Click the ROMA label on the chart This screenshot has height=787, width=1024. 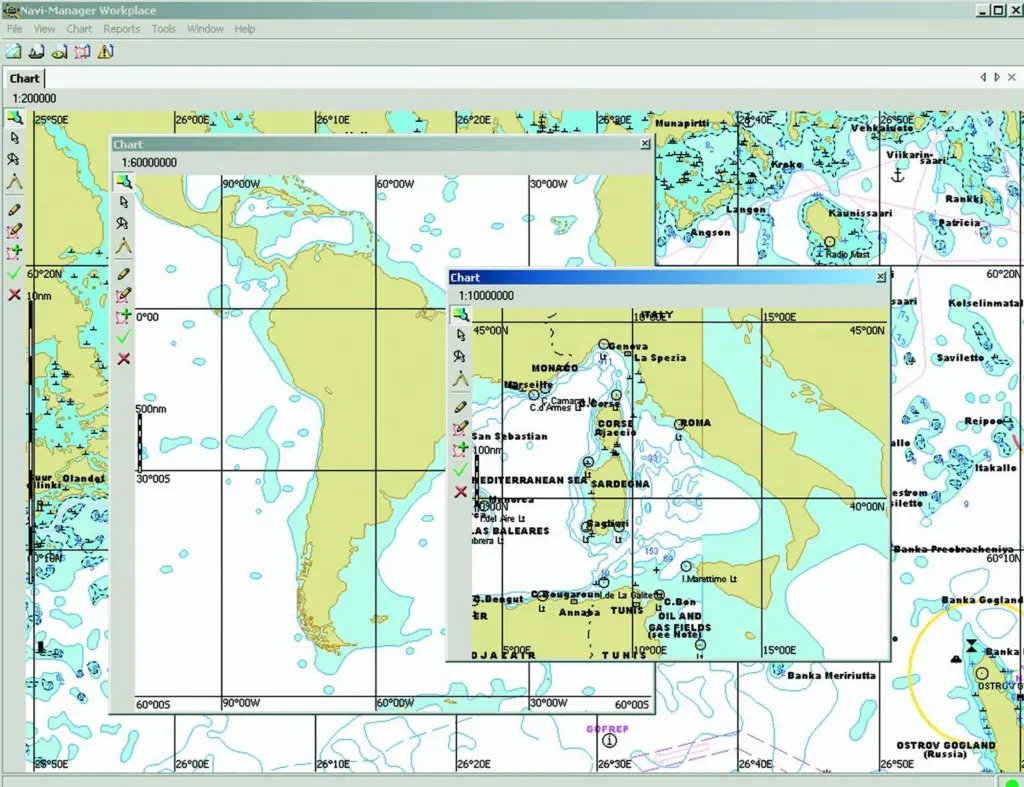tap(696, 423)
